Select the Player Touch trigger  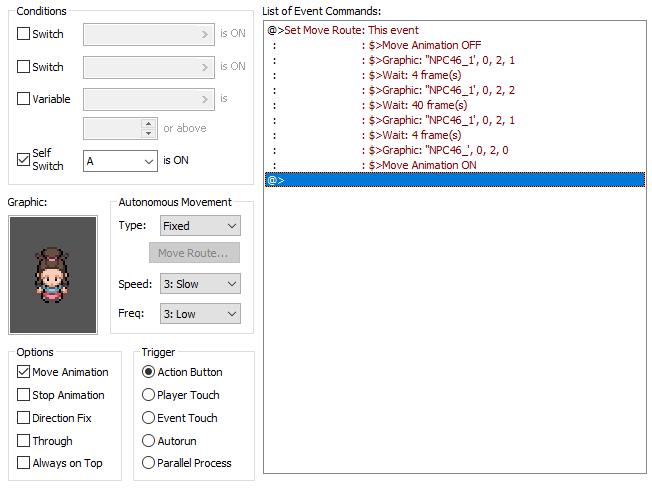click(x=149, y=395)
